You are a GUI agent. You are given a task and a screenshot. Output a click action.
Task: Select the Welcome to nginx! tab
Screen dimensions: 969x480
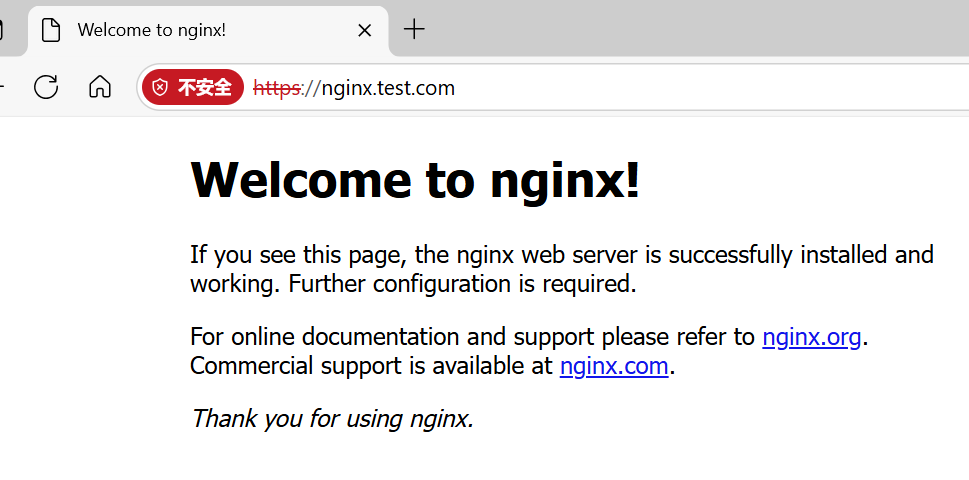pos(208,30)
